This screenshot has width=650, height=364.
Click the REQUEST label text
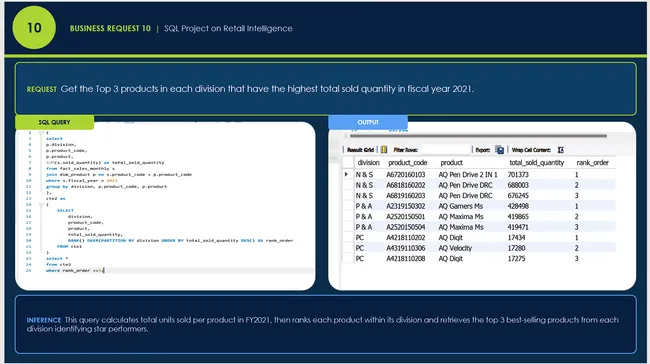[x=41, y=89]
